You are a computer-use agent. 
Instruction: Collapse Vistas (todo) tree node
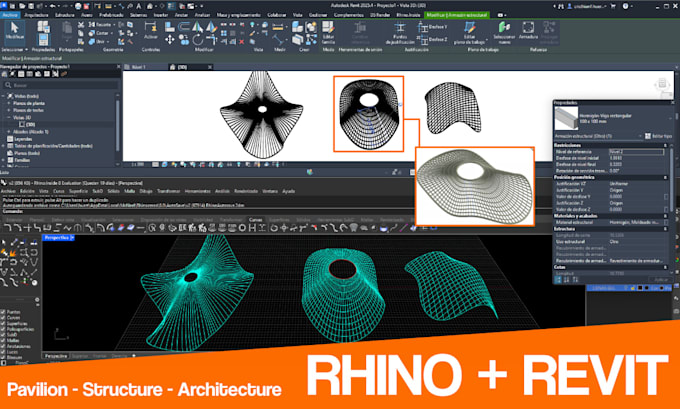pos(4,96)
